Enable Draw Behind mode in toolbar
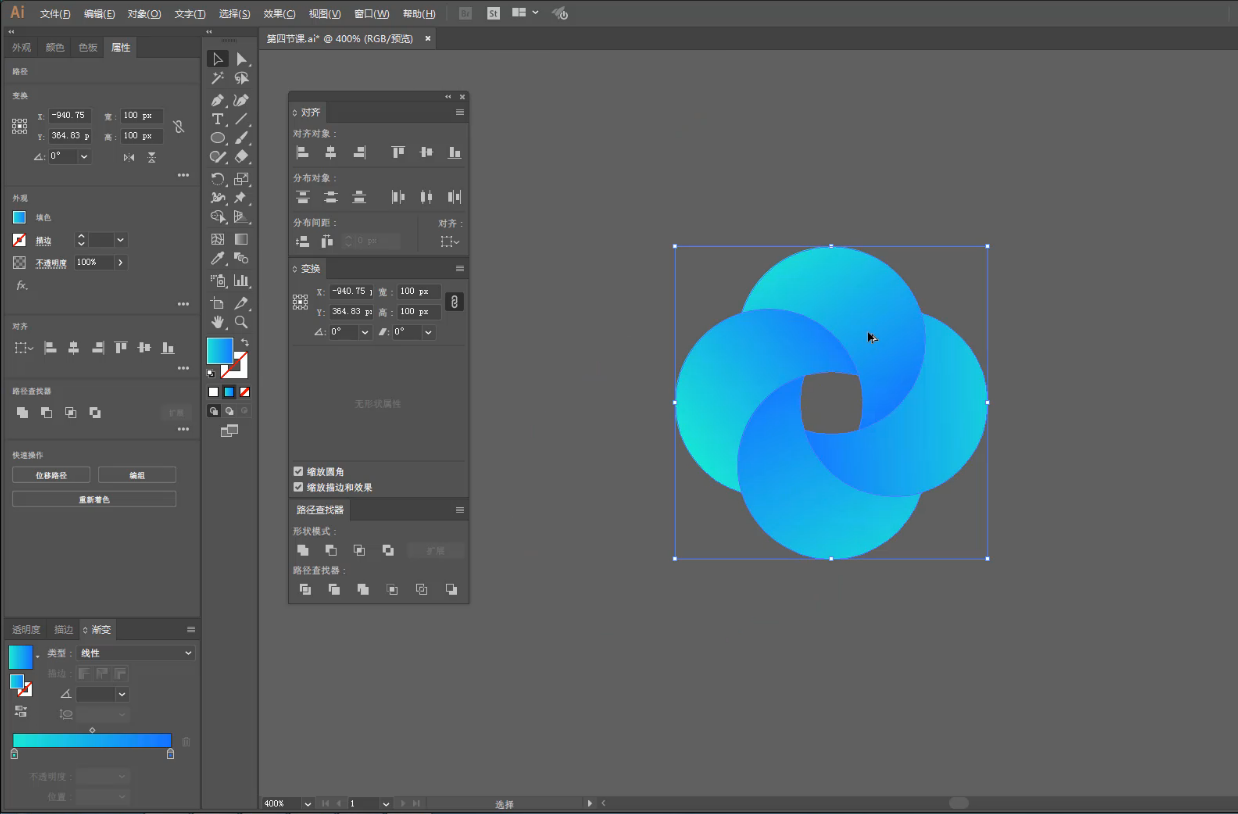 click(x=229, y=411)
